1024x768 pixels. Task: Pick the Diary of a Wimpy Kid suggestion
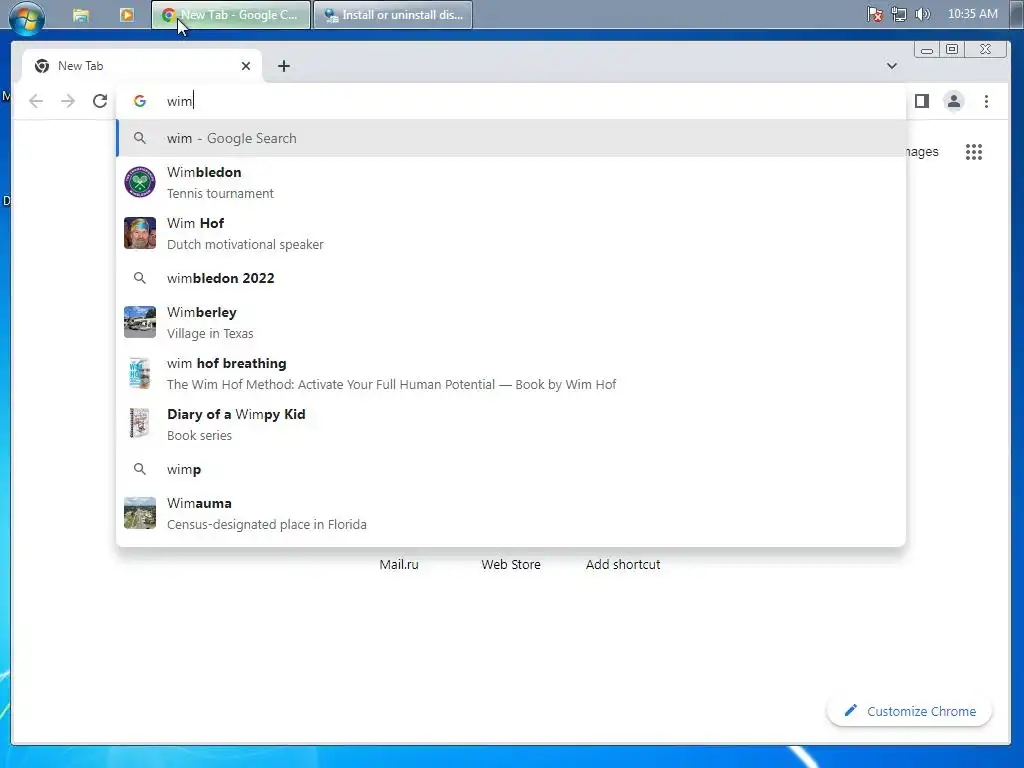[x=511, y=424]
